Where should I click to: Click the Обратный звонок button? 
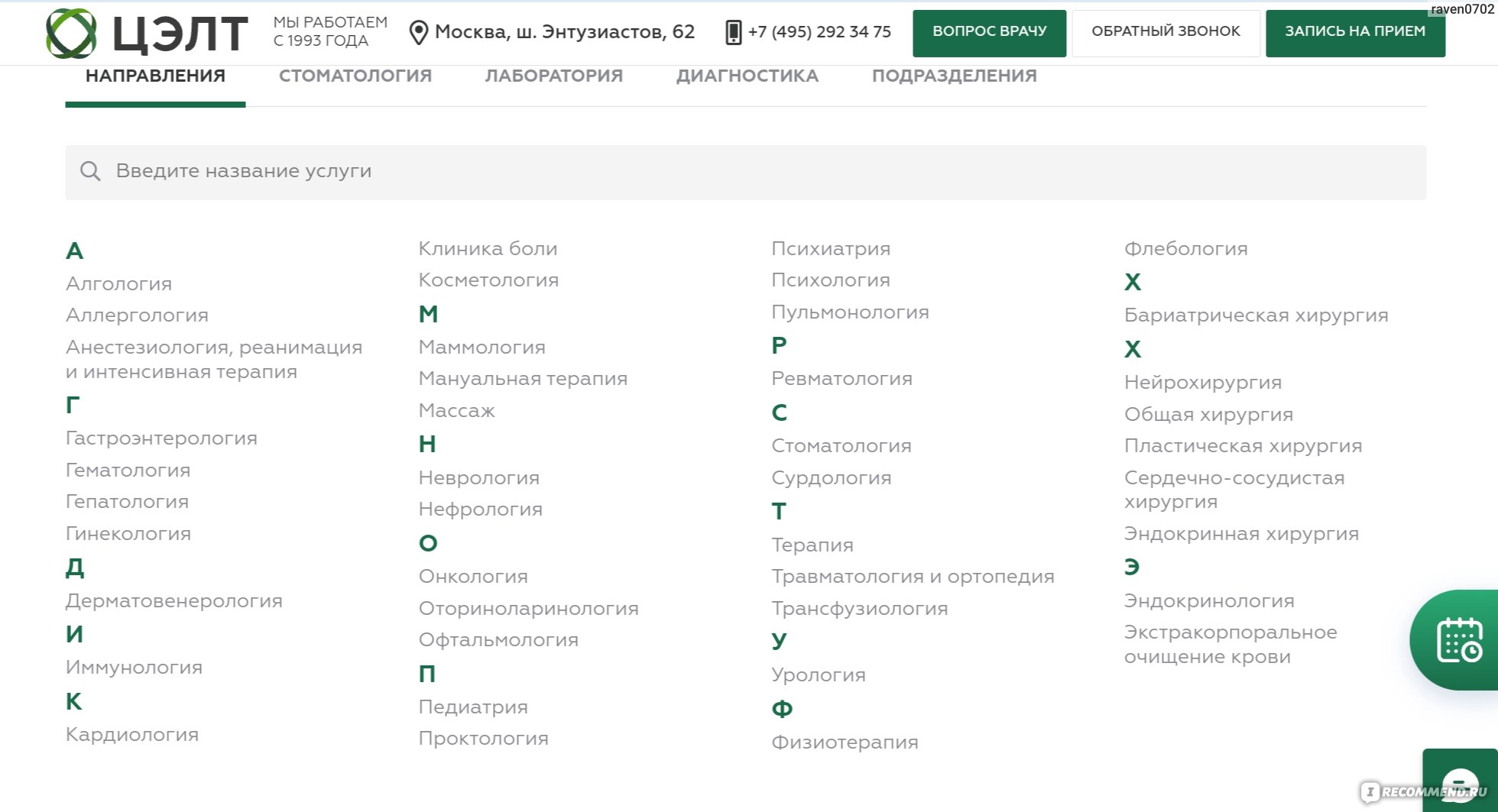coord(1166,33)
